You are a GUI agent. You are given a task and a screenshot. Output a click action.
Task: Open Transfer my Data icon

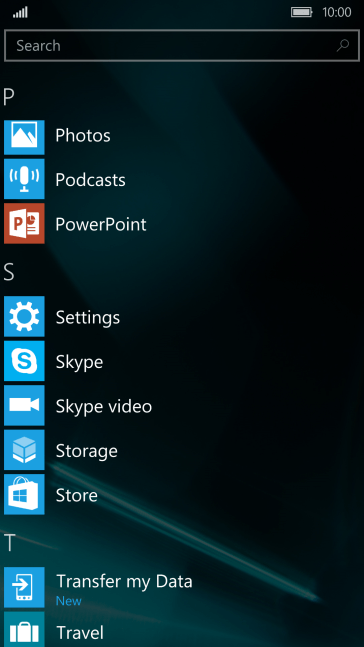tap(24, 587)
